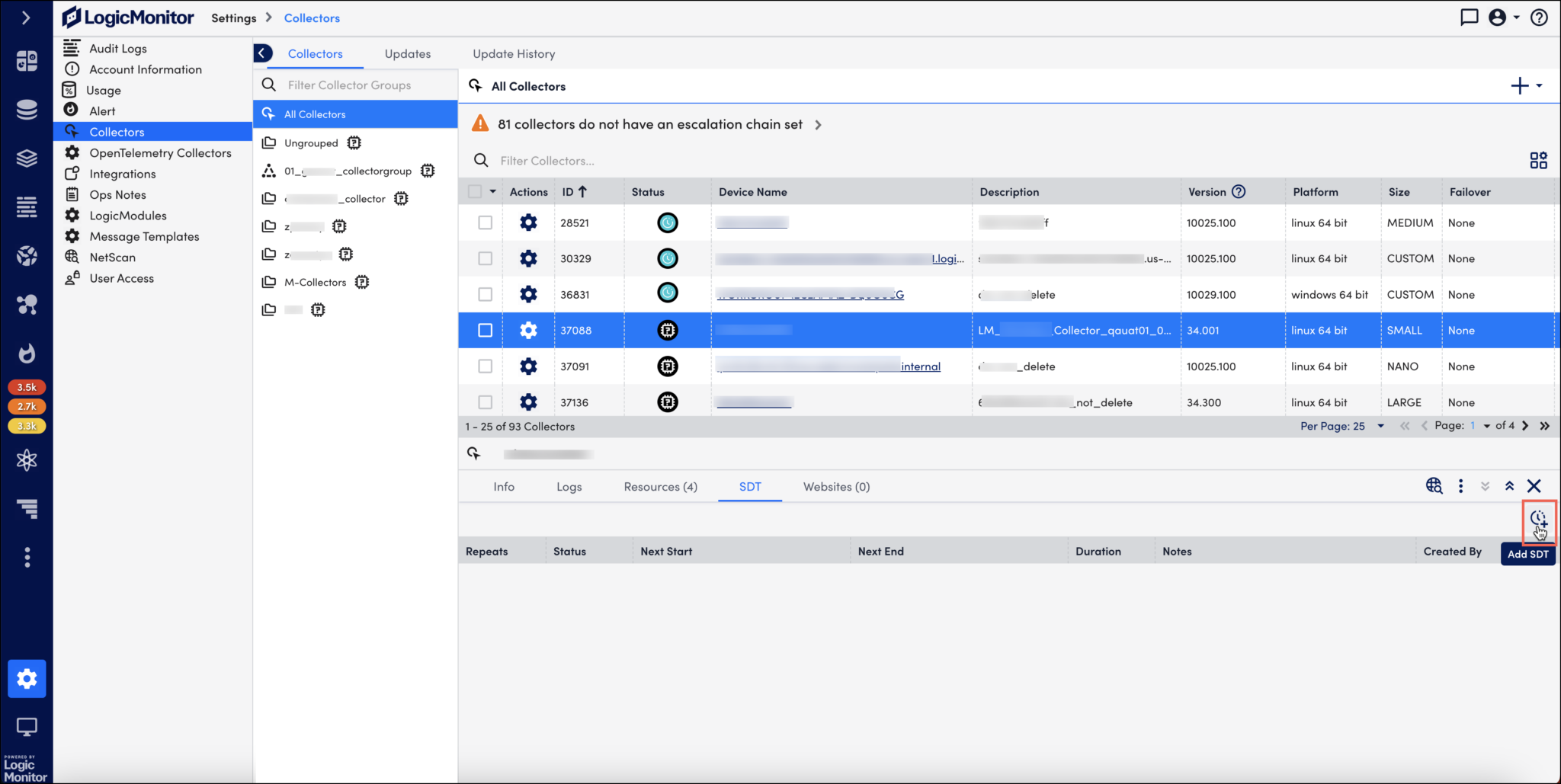Open the Resources (4) tab in the detail panel
Screen dimensions: 1561x784
[x=659, y=486]
